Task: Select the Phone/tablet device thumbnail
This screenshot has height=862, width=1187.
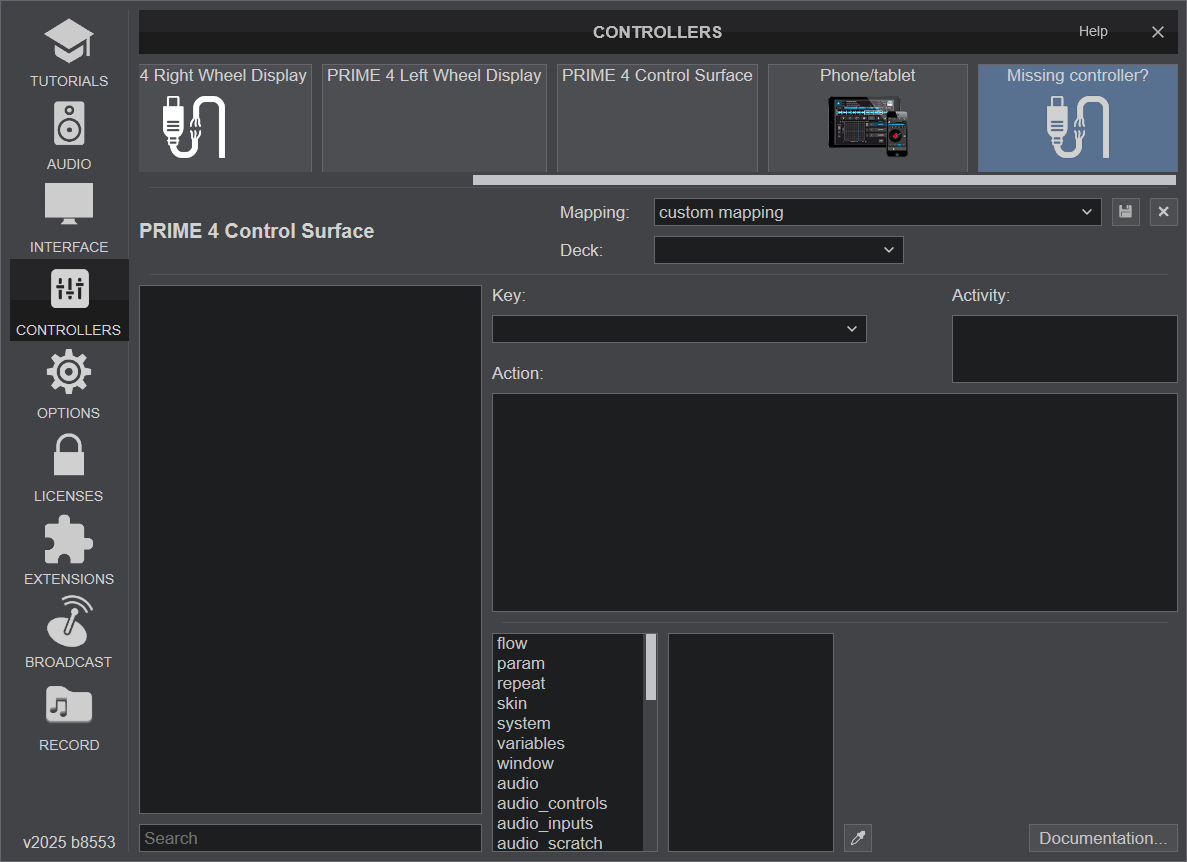Action: click(x=868, y=118)
